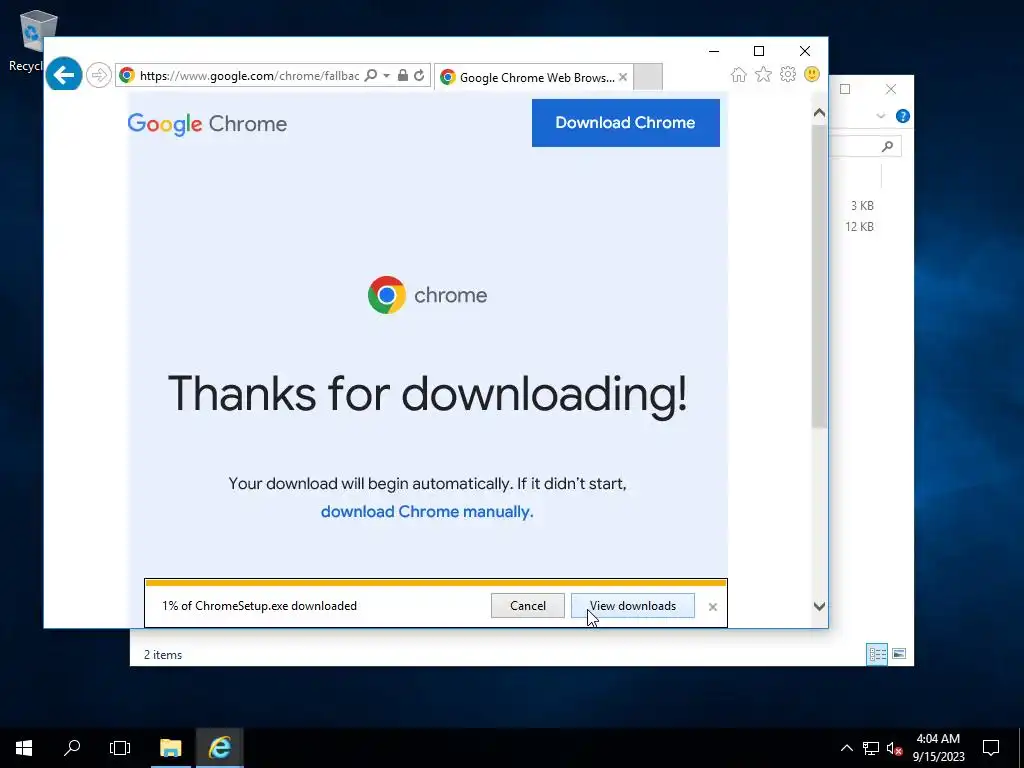The height and width of the screenshot is (768, 1024).
Task: Show hidden system tray icons
Action: click(846, 748)
